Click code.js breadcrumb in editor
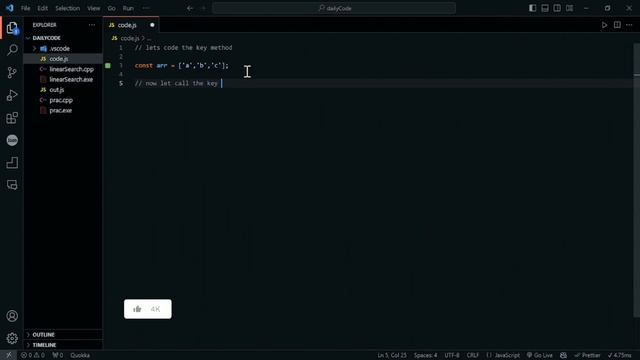Viewport: 640px width, 360px height. point(130,38)
